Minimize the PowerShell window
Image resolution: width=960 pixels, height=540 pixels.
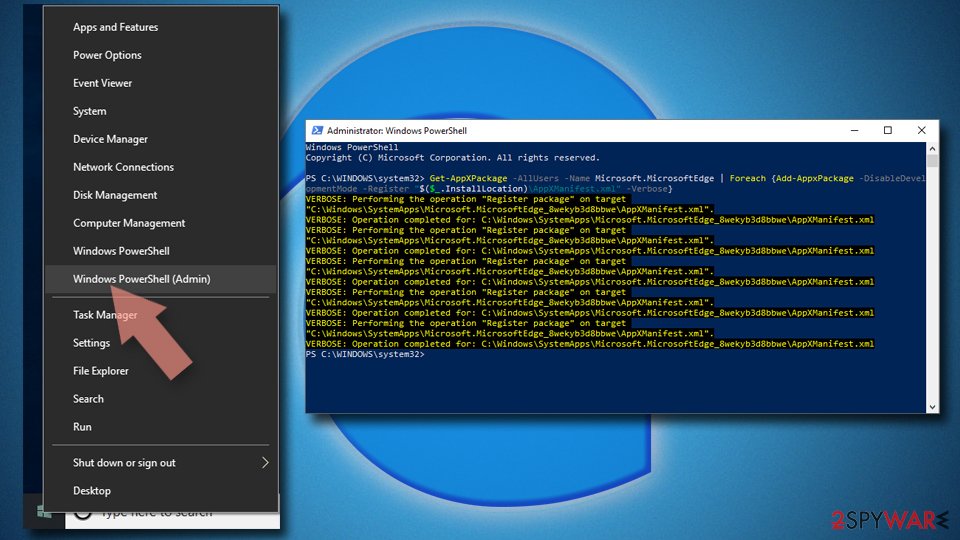click(854, 130)
